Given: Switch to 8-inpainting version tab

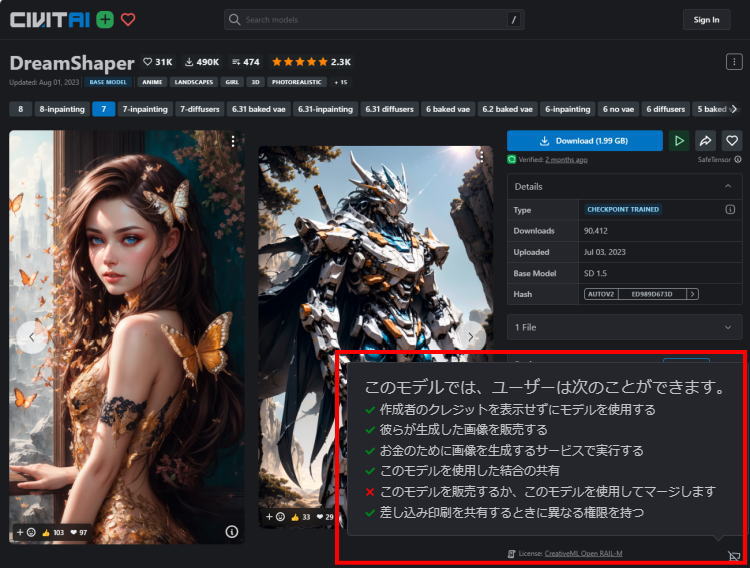Looking at the screenshot, I should 62,109.
